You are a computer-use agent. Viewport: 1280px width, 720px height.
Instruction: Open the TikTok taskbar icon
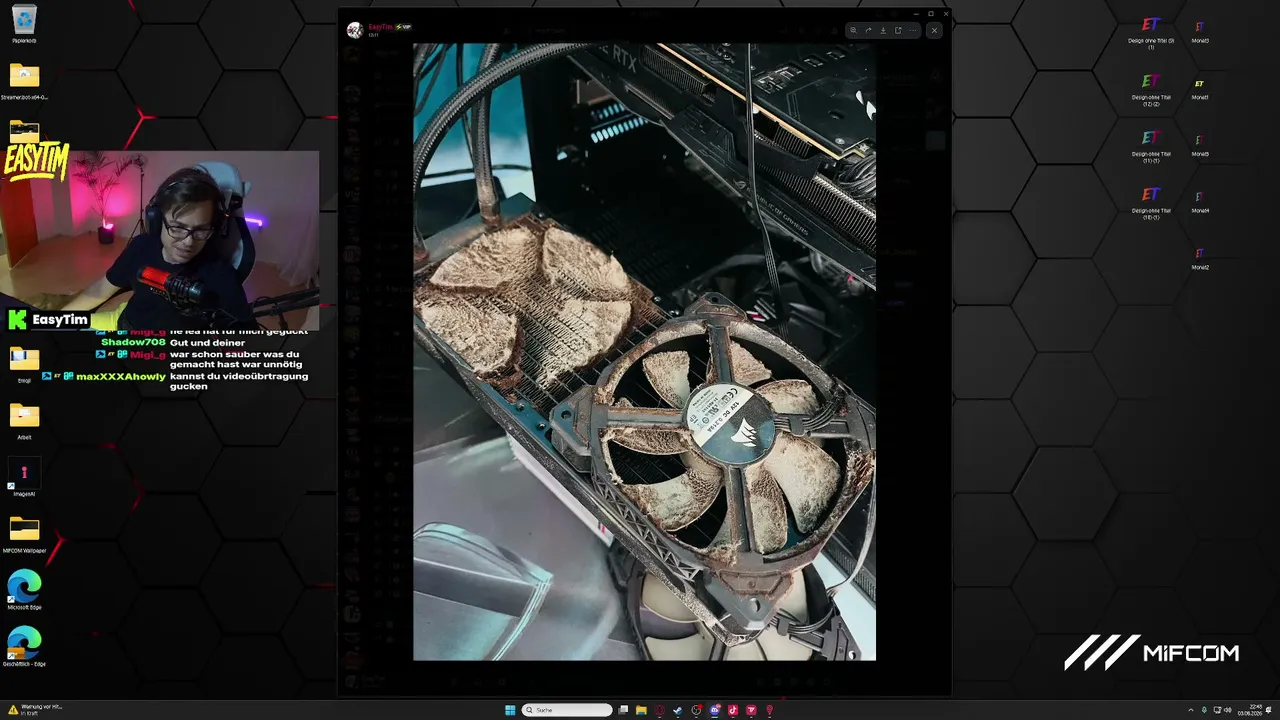point(733,710)
